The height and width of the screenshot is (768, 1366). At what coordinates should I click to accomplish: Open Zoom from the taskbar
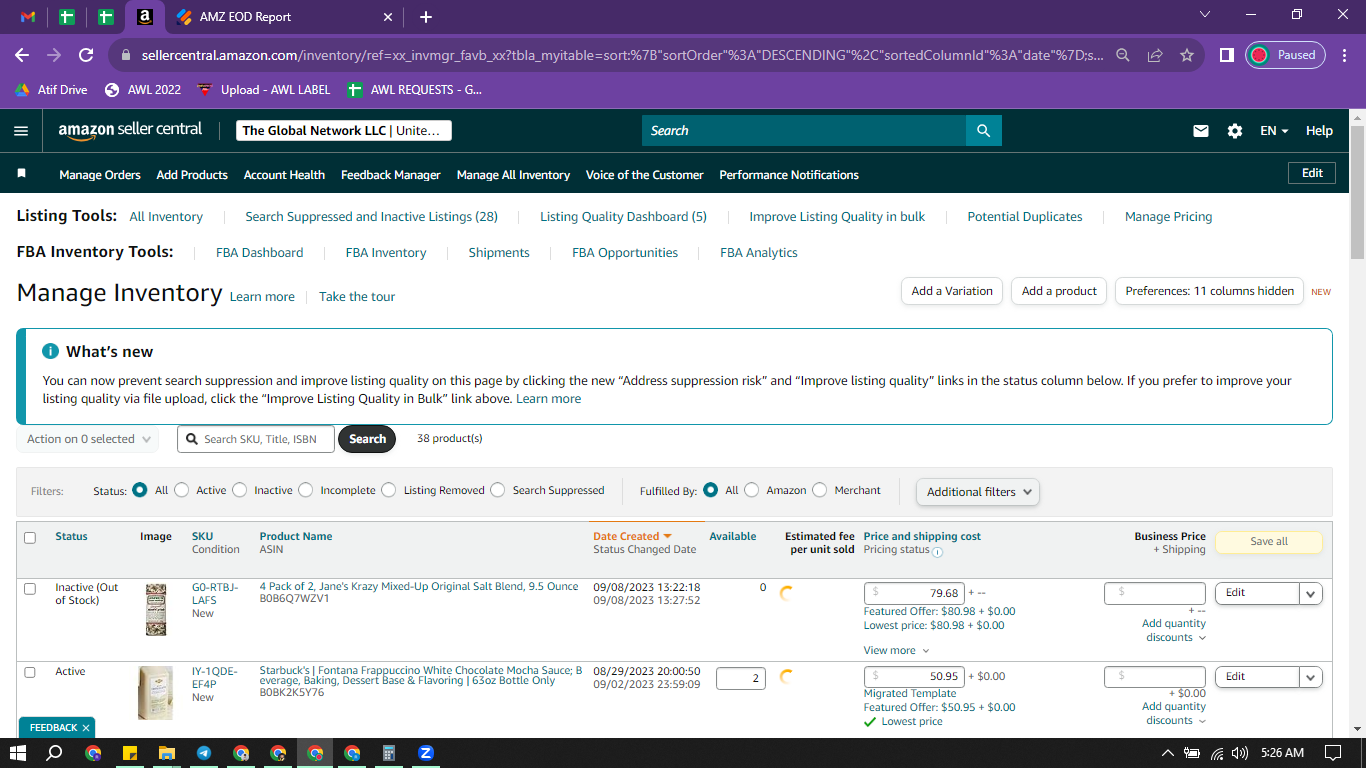426,753
